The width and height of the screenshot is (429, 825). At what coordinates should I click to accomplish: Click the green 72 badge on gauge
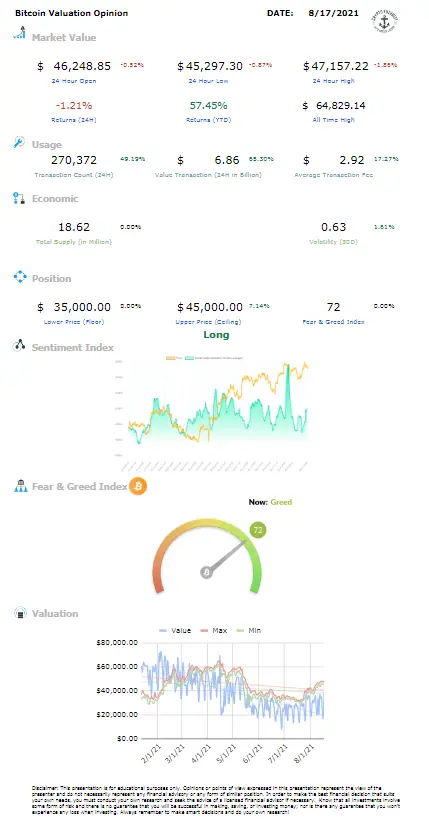(x=258, y=530)
